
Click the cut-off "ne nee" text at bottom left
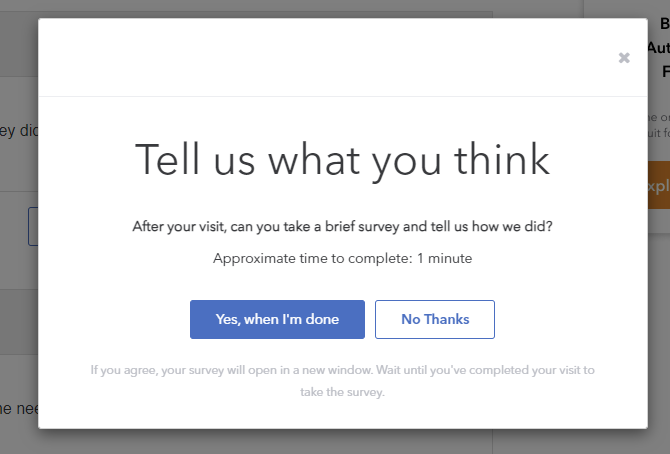(18, 407)
